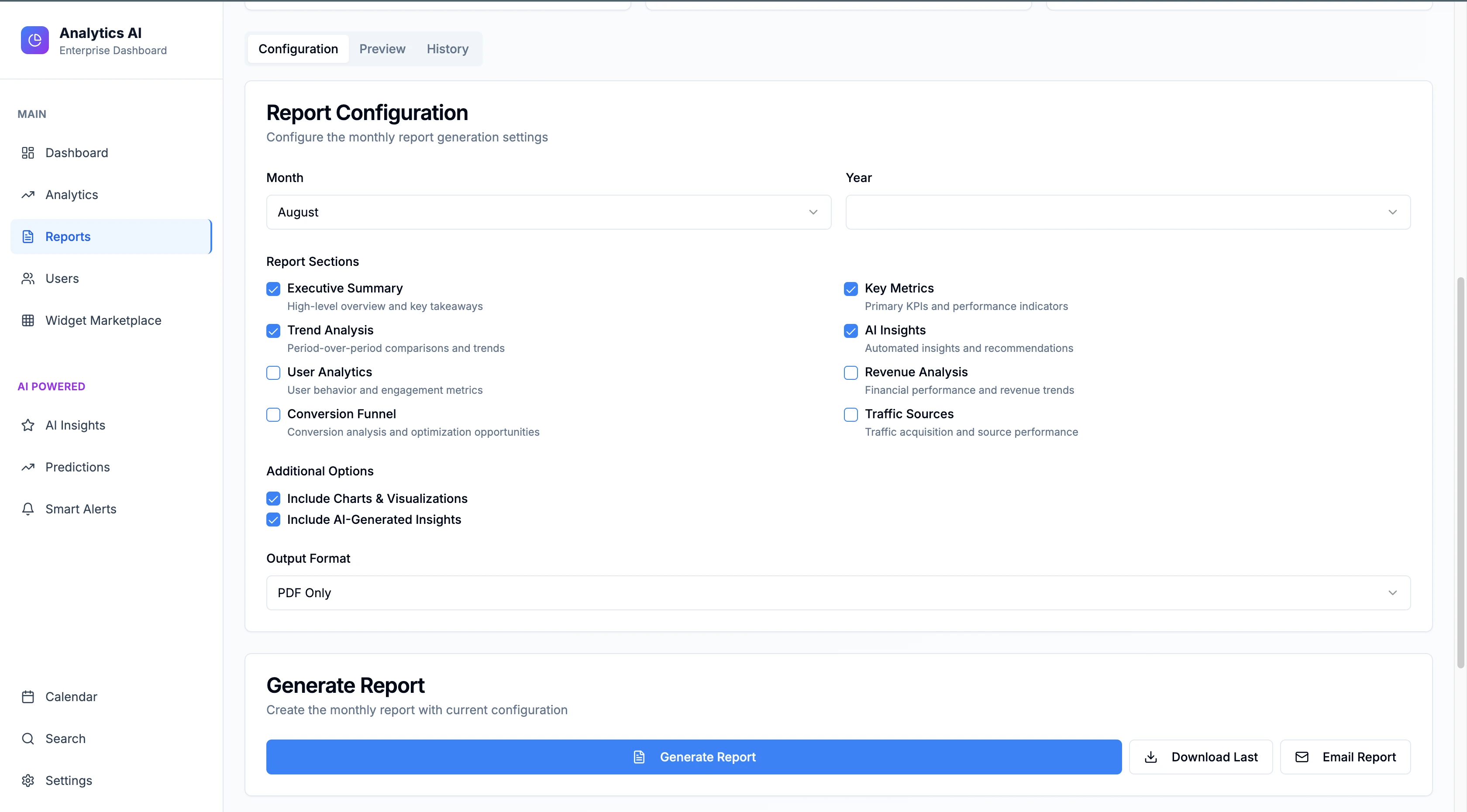Click the AI Insights star icon

pos(28,425)
